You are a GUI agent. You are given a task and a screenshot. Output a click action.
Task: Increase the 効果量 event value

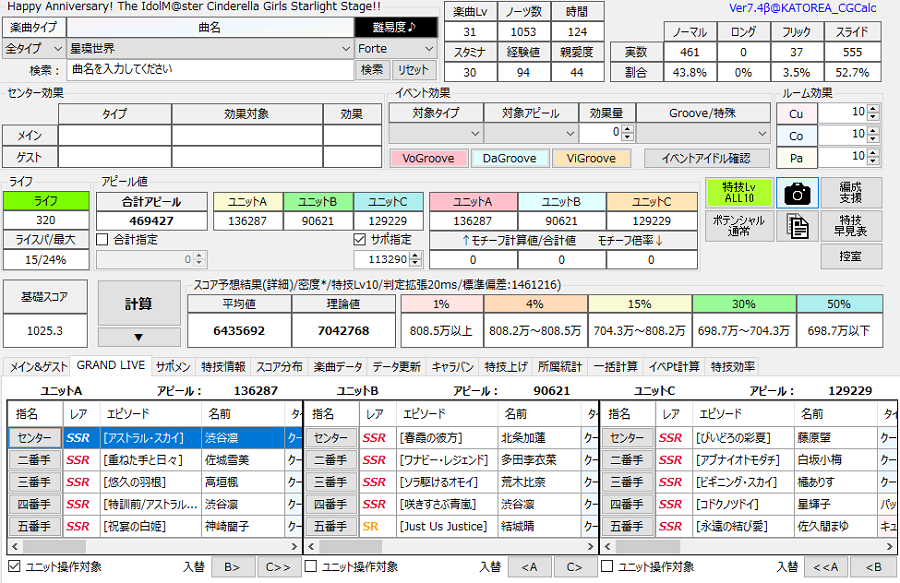click(628, 130)
